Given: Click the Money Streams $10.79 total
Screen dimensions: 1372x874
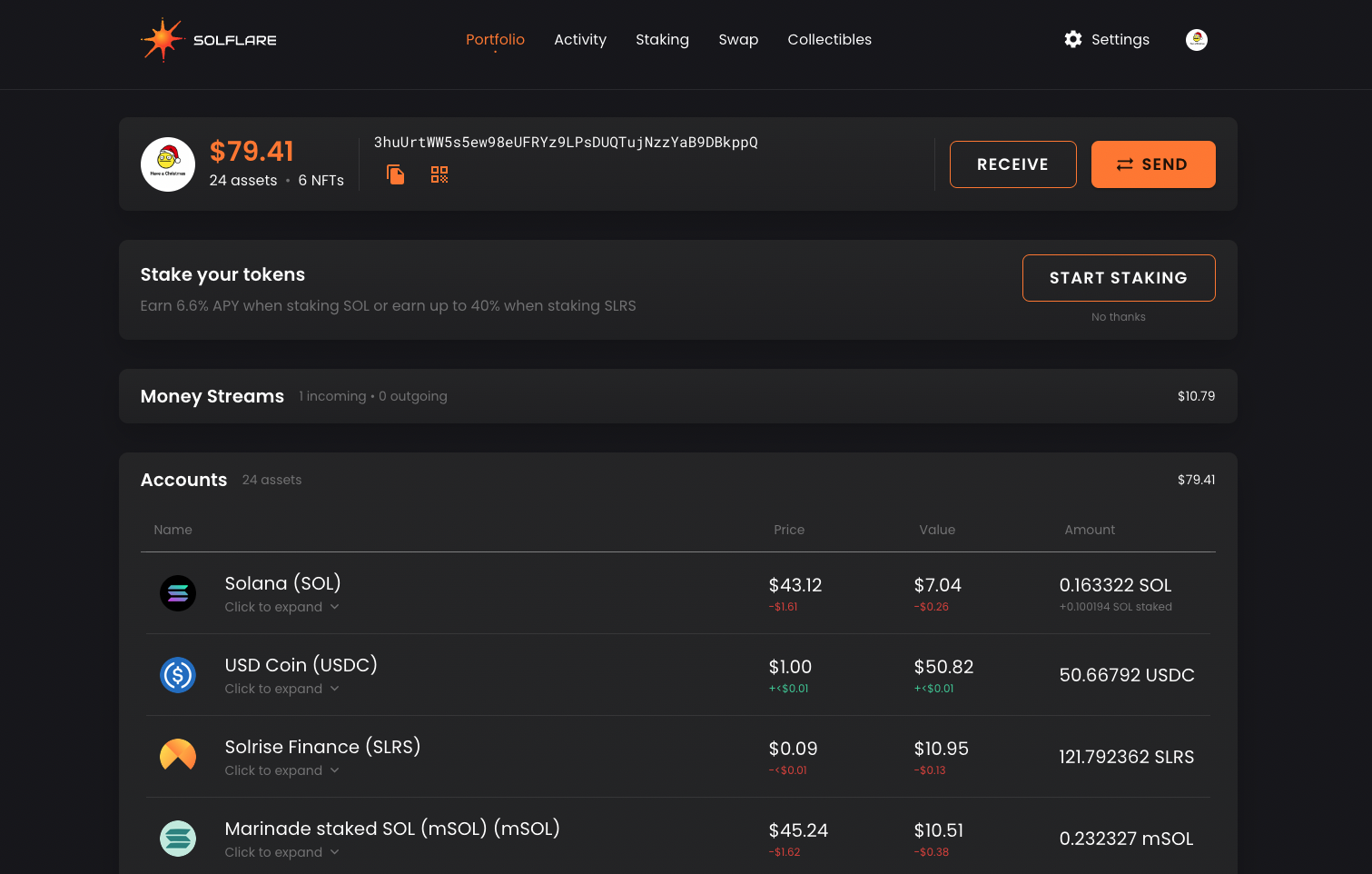Looking at the screenshot, I should (1196, 396).
